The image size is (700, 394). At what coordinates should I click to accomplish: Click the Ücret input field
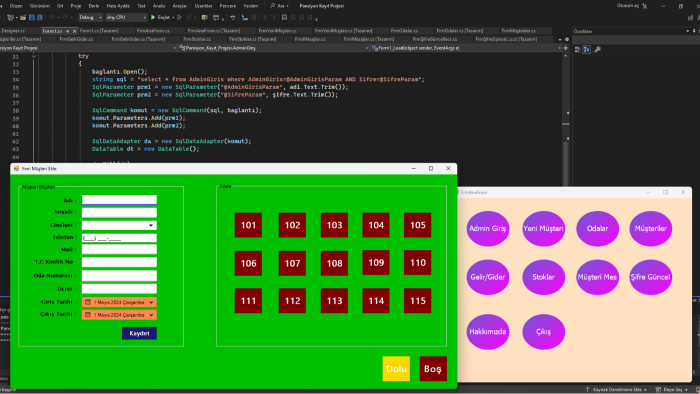(119, 289)
